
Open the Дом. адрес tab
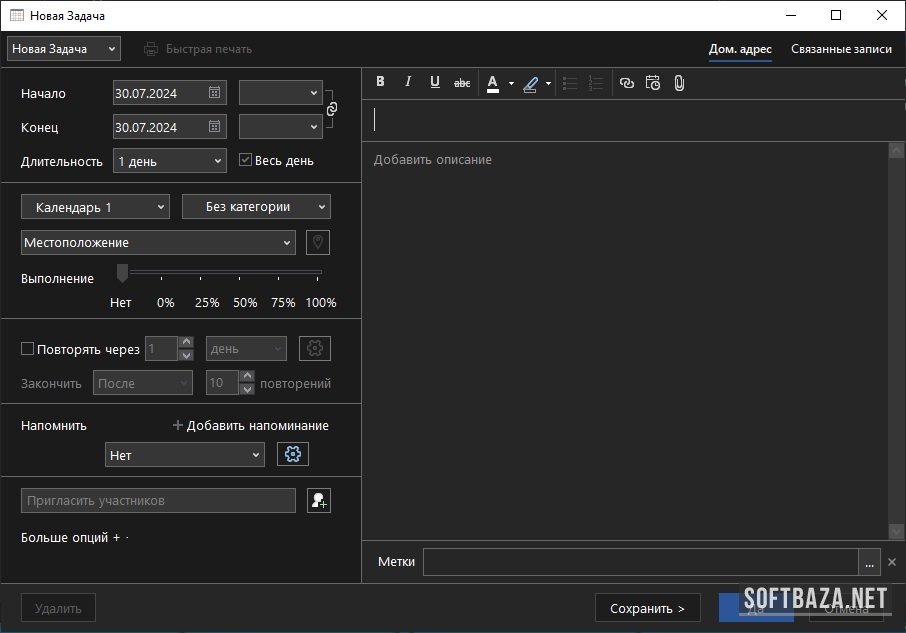[740, 49]
